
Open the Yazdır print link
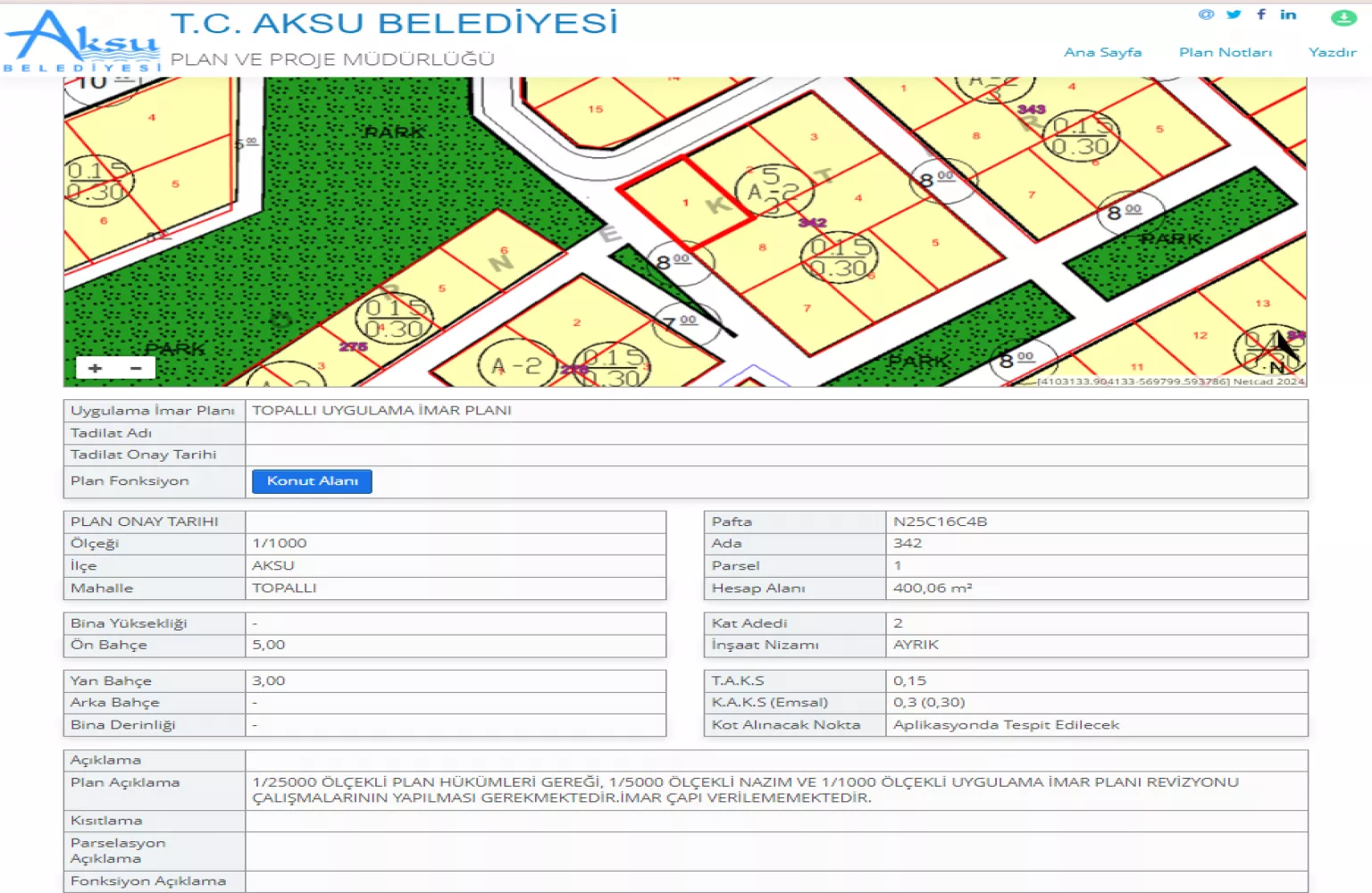tap(1333, 52)
